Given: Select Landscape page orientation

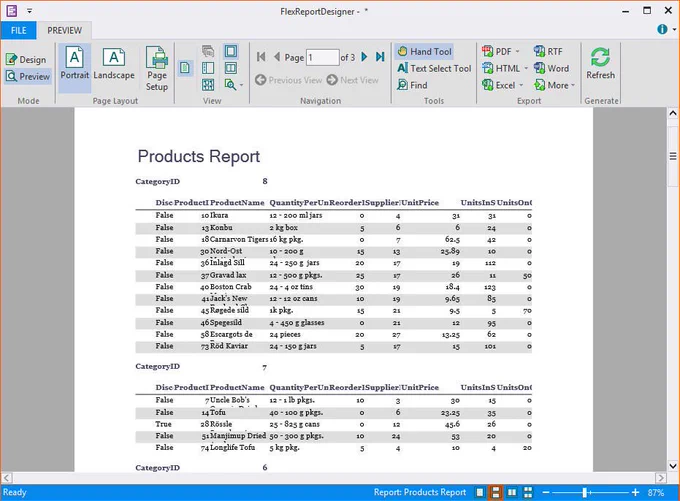Looking at the screenshot, I should click(114, 64).
